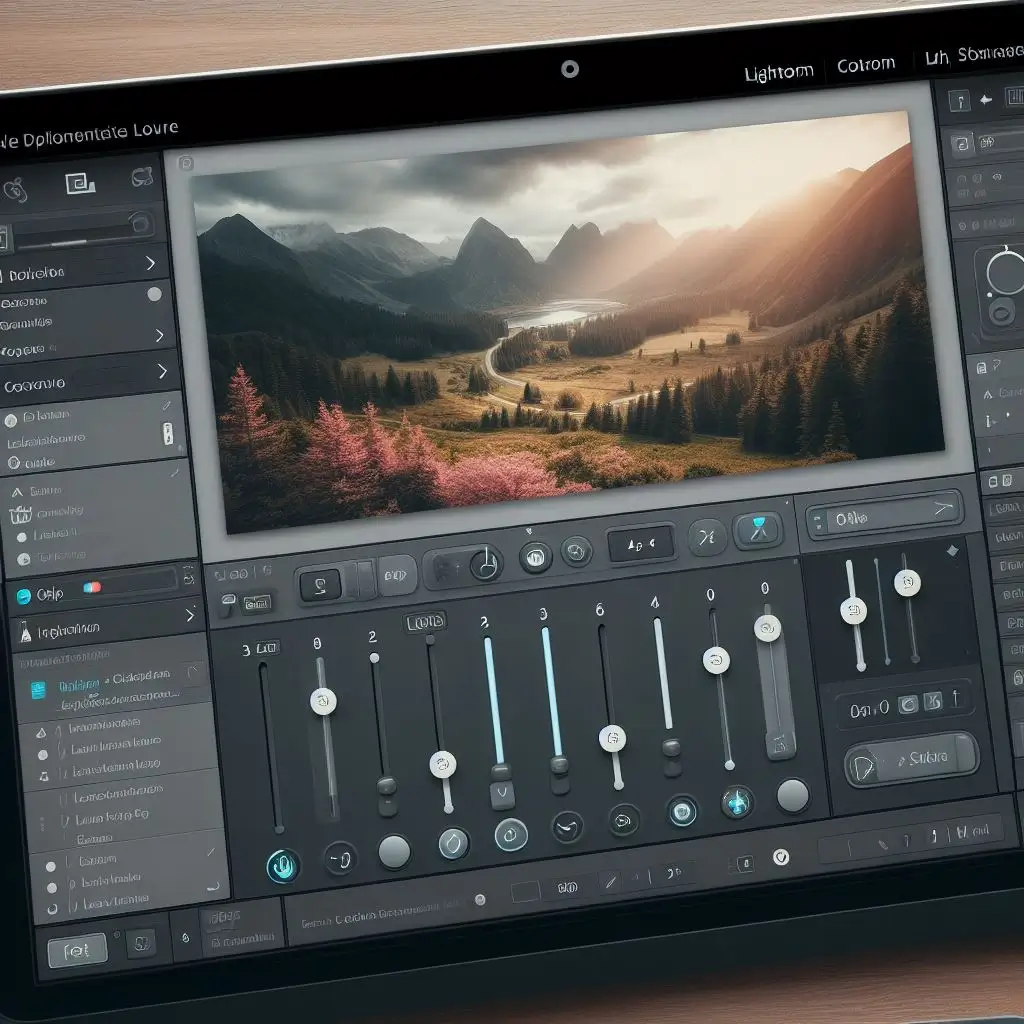1024x1024 pixels.
Task: Click the labeled button in the bottom-left corner
Action: (76, 950)
